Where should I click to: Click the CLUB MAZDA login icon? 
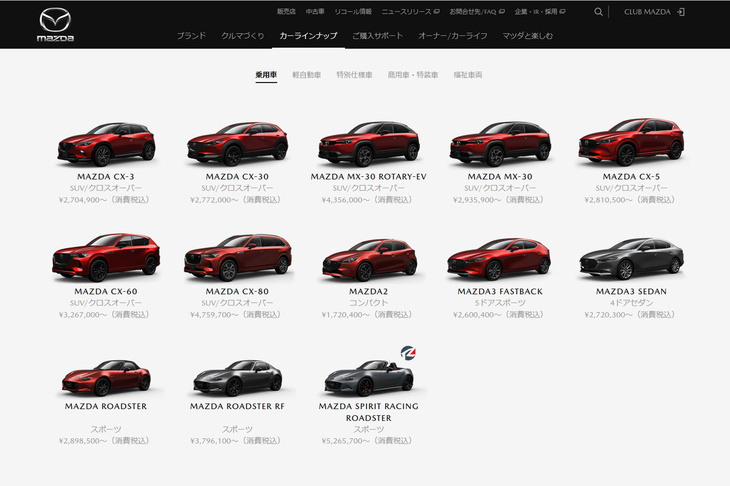coord(681,12)
